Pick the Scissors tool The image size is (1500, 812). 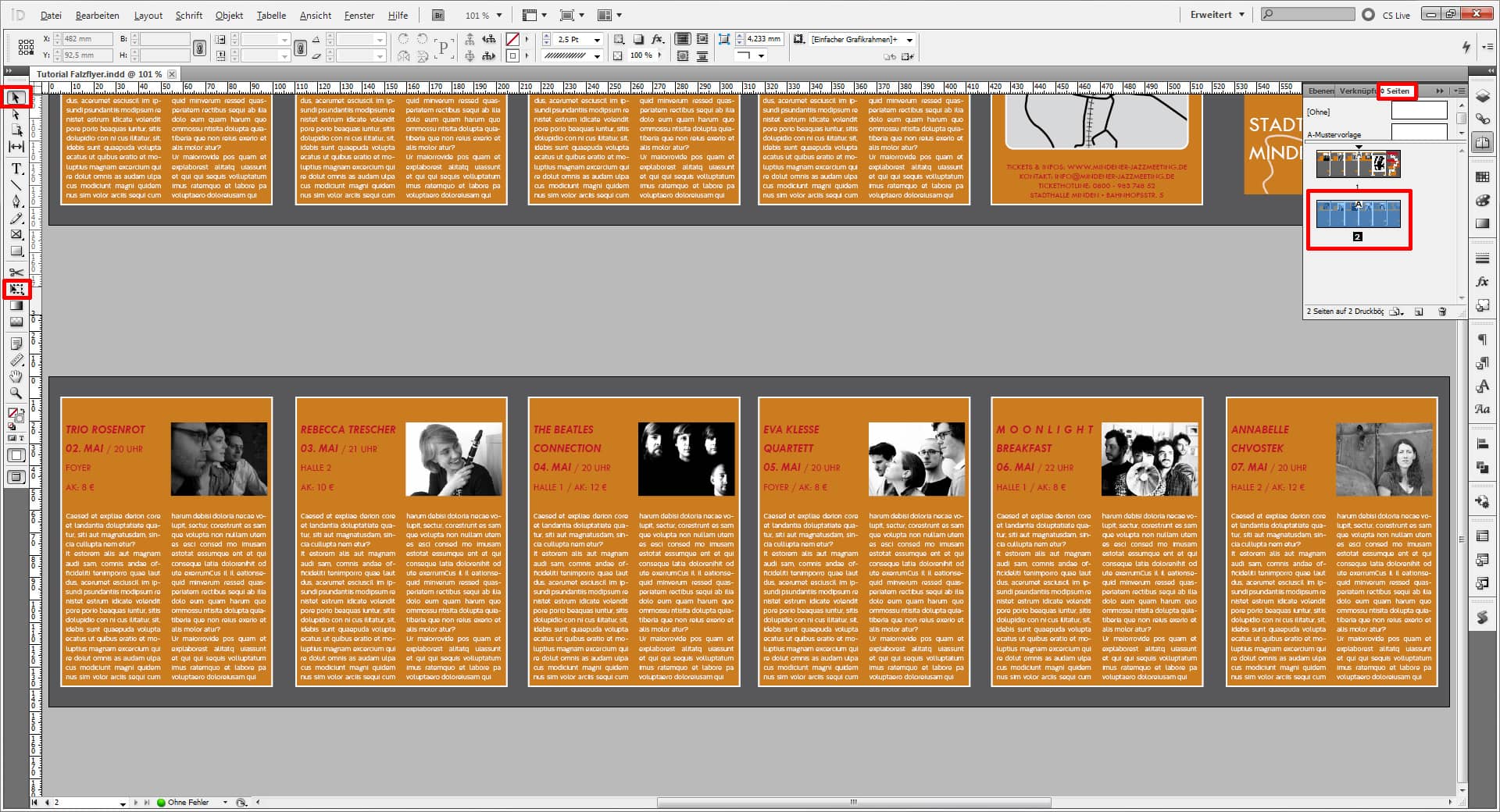tap(16, 272)
